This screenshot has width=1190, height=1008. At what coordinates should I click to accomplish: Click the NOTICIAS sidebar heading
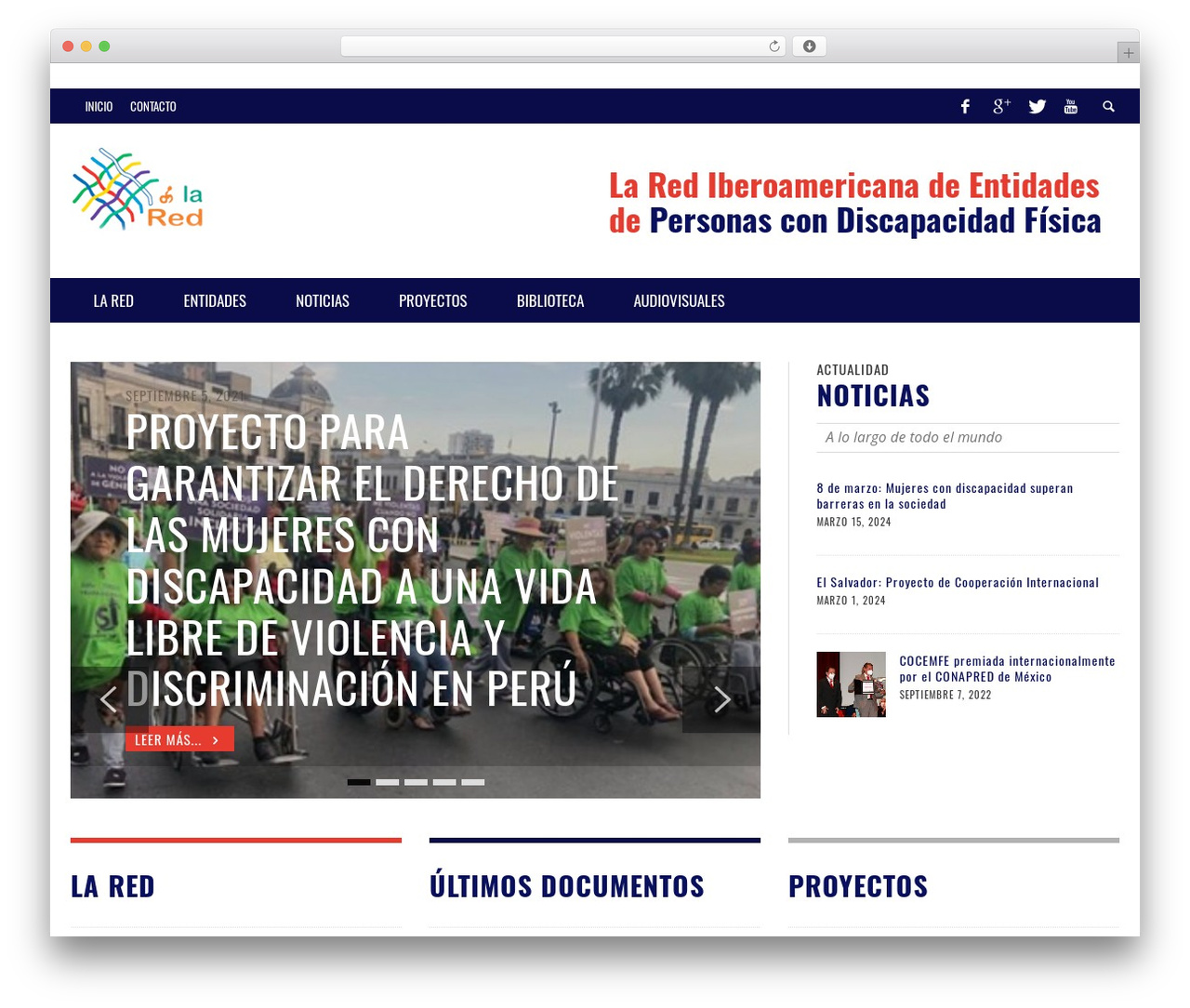(x=873, y=396)
